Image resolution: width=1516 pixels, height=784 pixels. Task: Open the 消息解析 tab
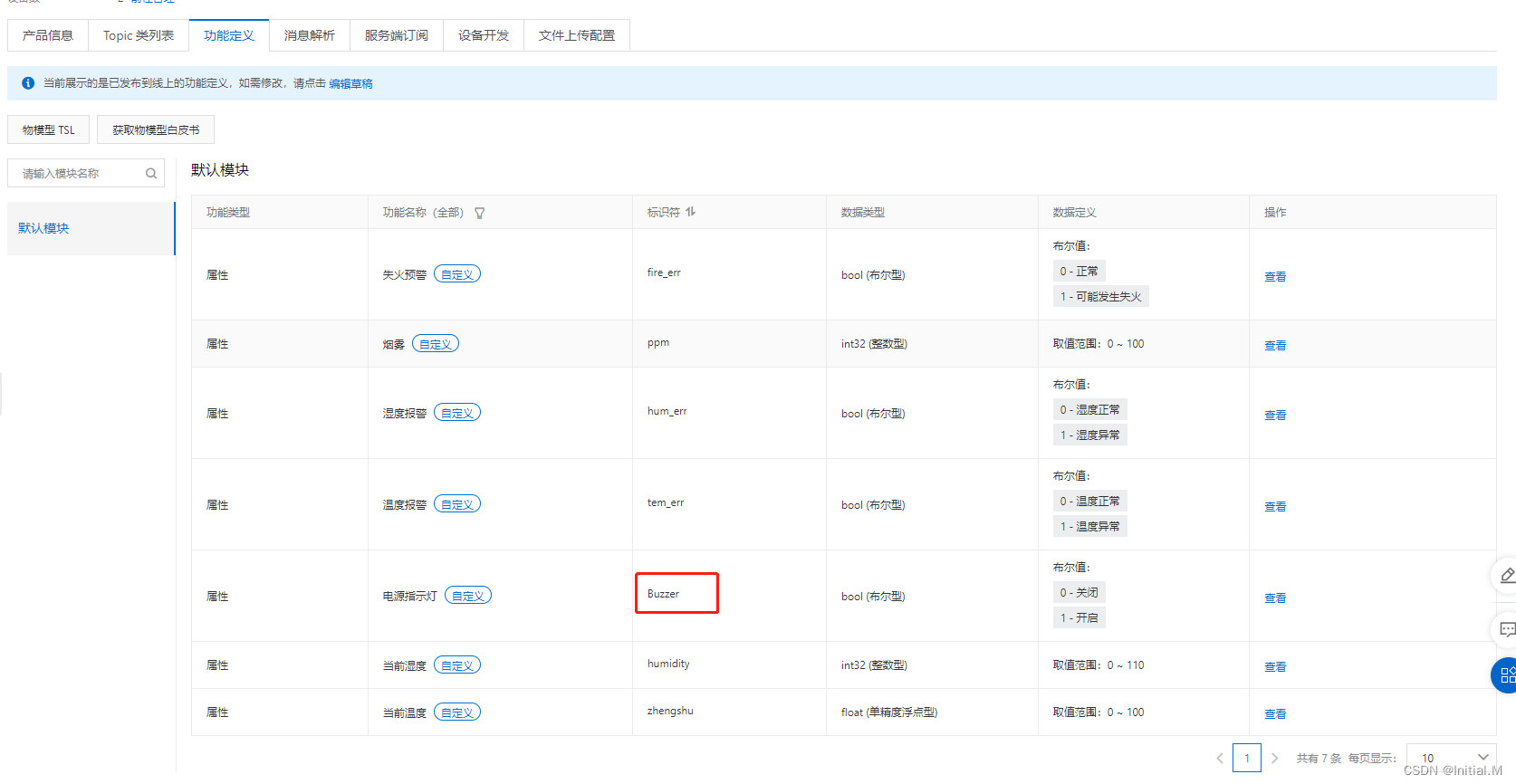310,35
